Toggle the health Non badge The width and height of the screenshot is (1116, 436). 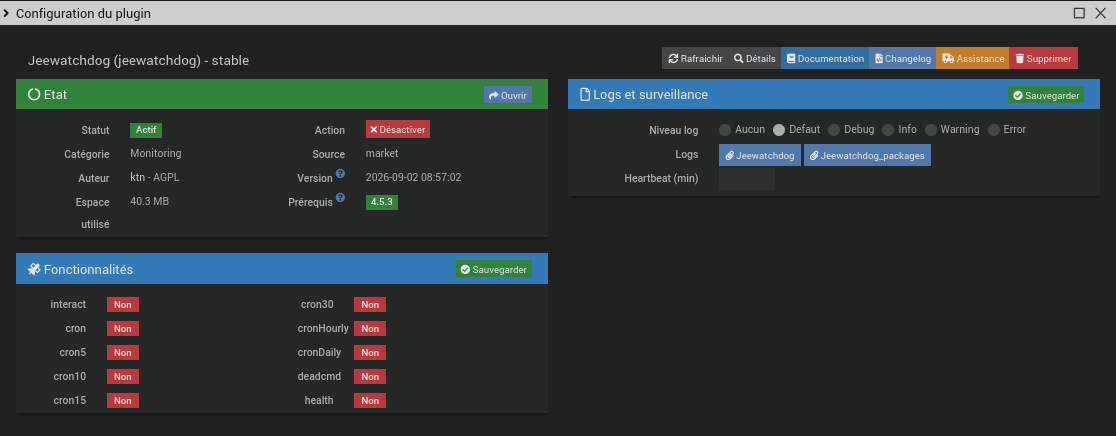[370, 400]
